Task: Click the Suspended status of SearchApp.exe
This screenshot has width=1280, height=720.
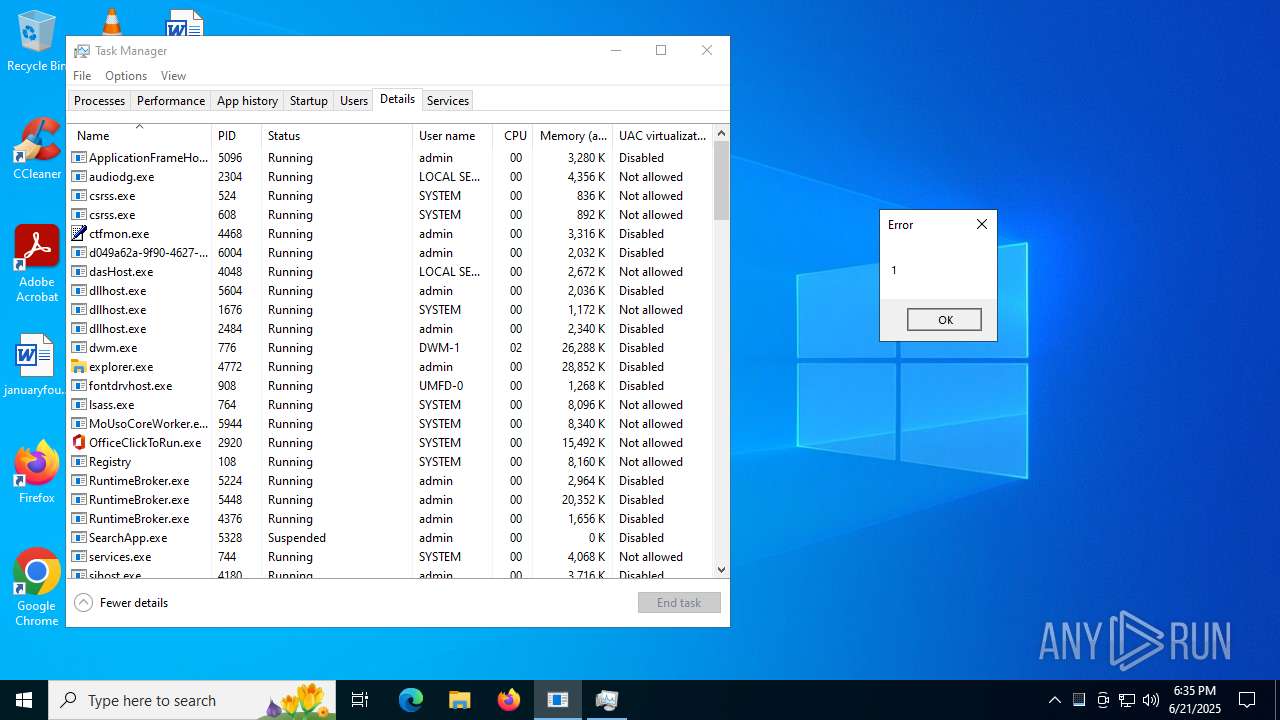Action: coord(297,538)
